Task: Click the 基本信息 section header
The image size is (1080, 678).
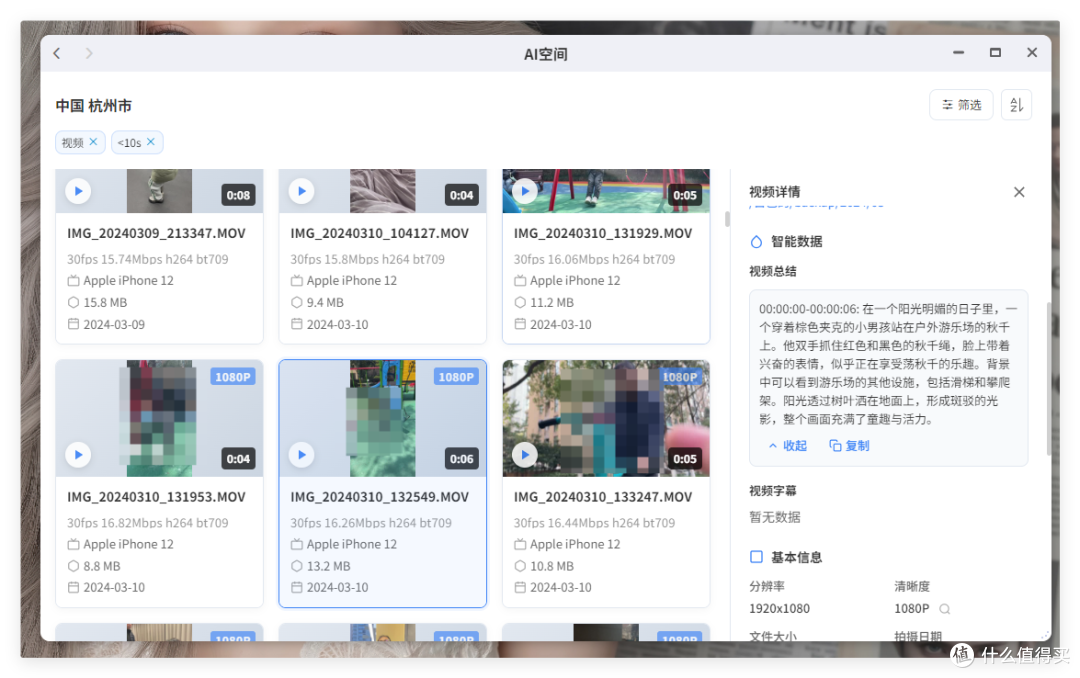Action: click(x=786, y=557)
